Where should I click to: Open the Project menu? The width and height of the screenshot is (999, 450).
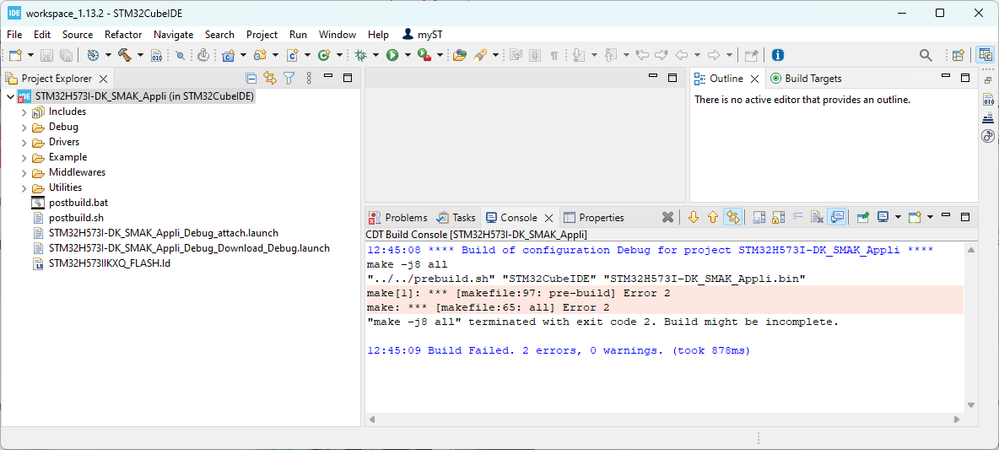point(262,34)
